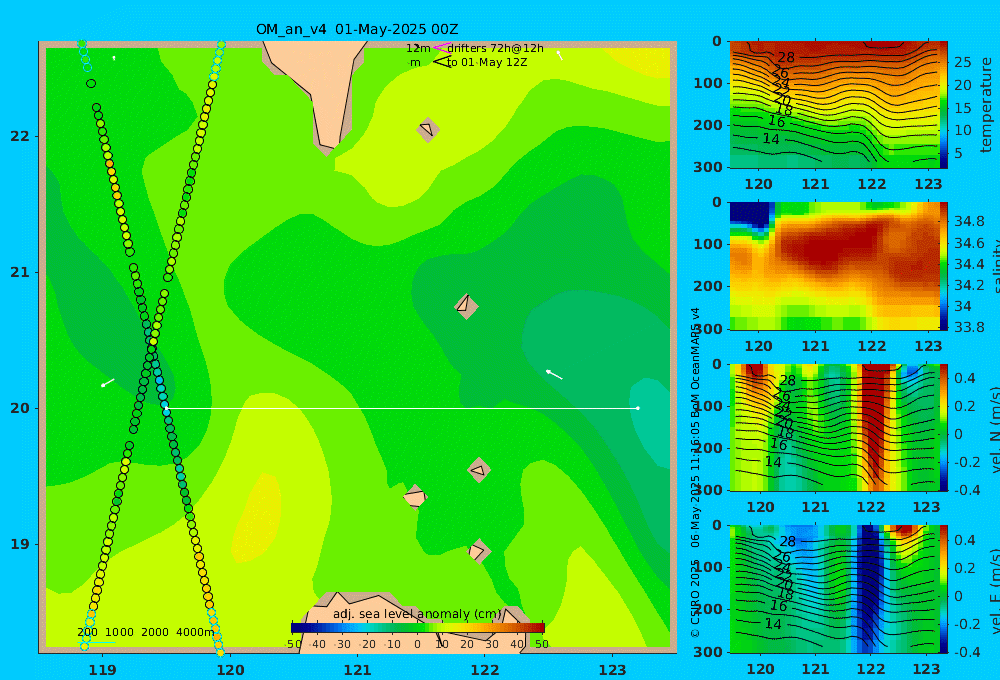This screenshot has width=1000, height=680.
Task: Select the island marker near 122E 20.8N
Action: (466, 306)
